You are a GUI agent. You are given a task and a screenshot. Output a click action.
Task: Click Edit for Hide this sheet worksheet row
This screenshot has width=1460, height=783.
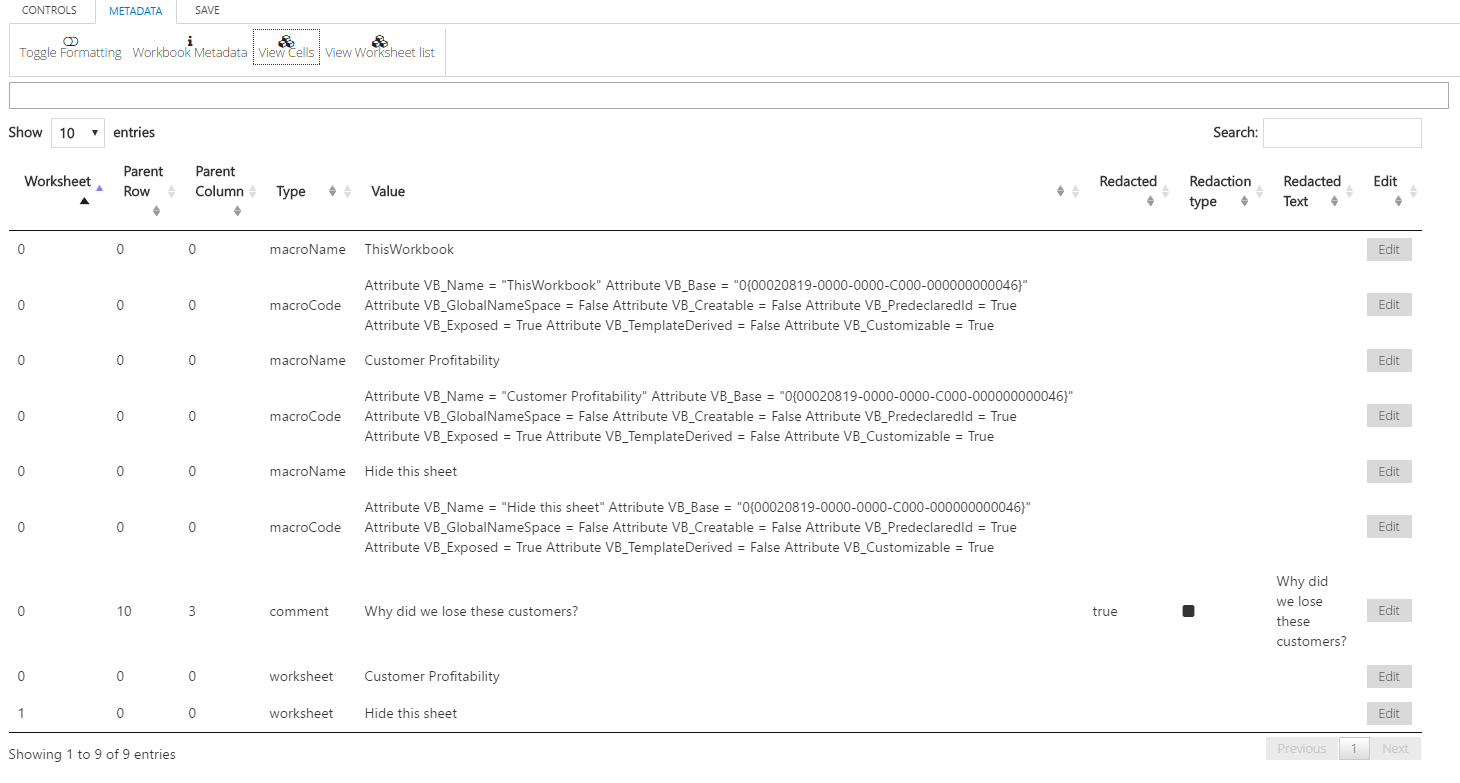(1389, 713)
